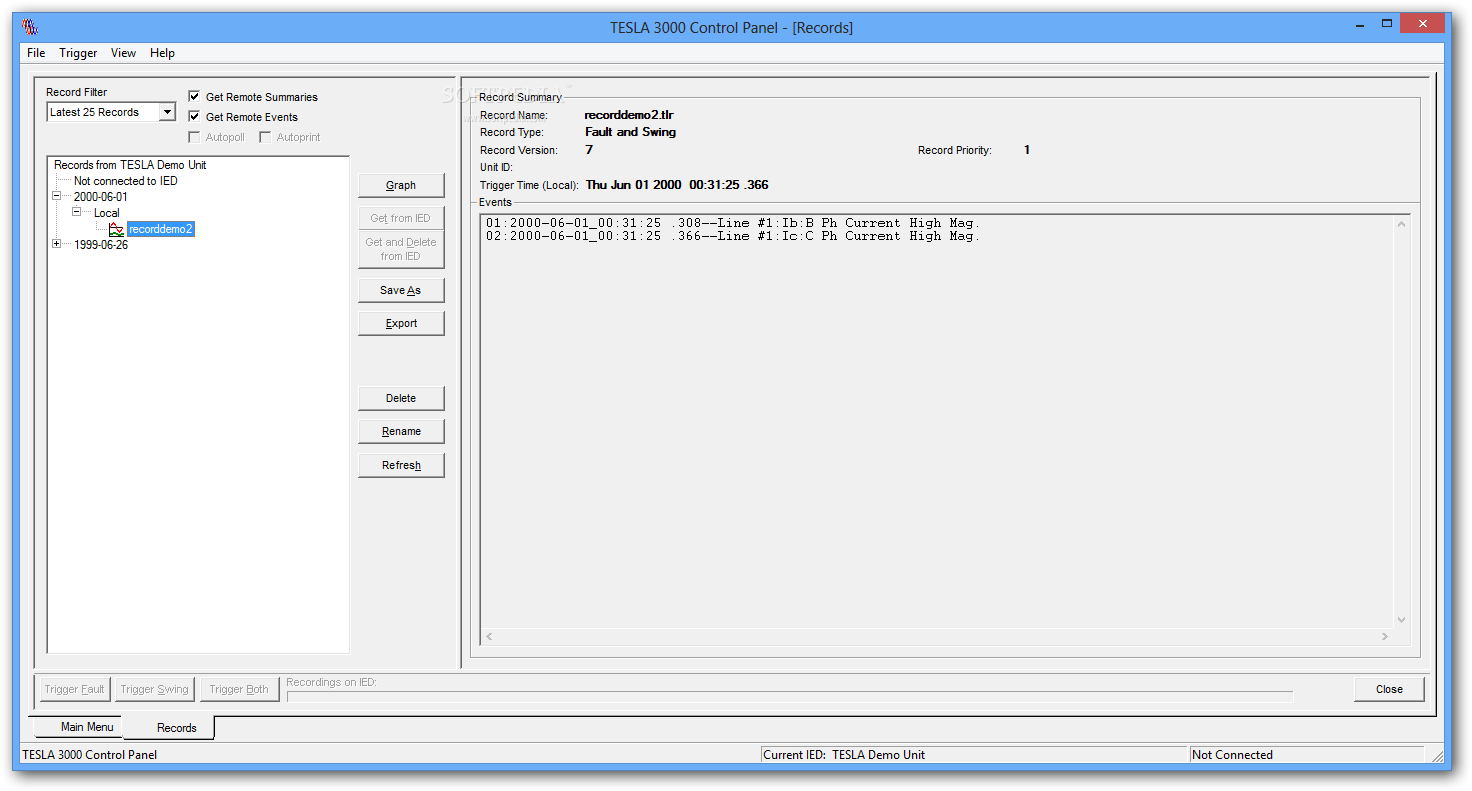Collapse the Local tree node
Image resolution: width=1472 pixels, height=791 pixels.
pos(76,213)
